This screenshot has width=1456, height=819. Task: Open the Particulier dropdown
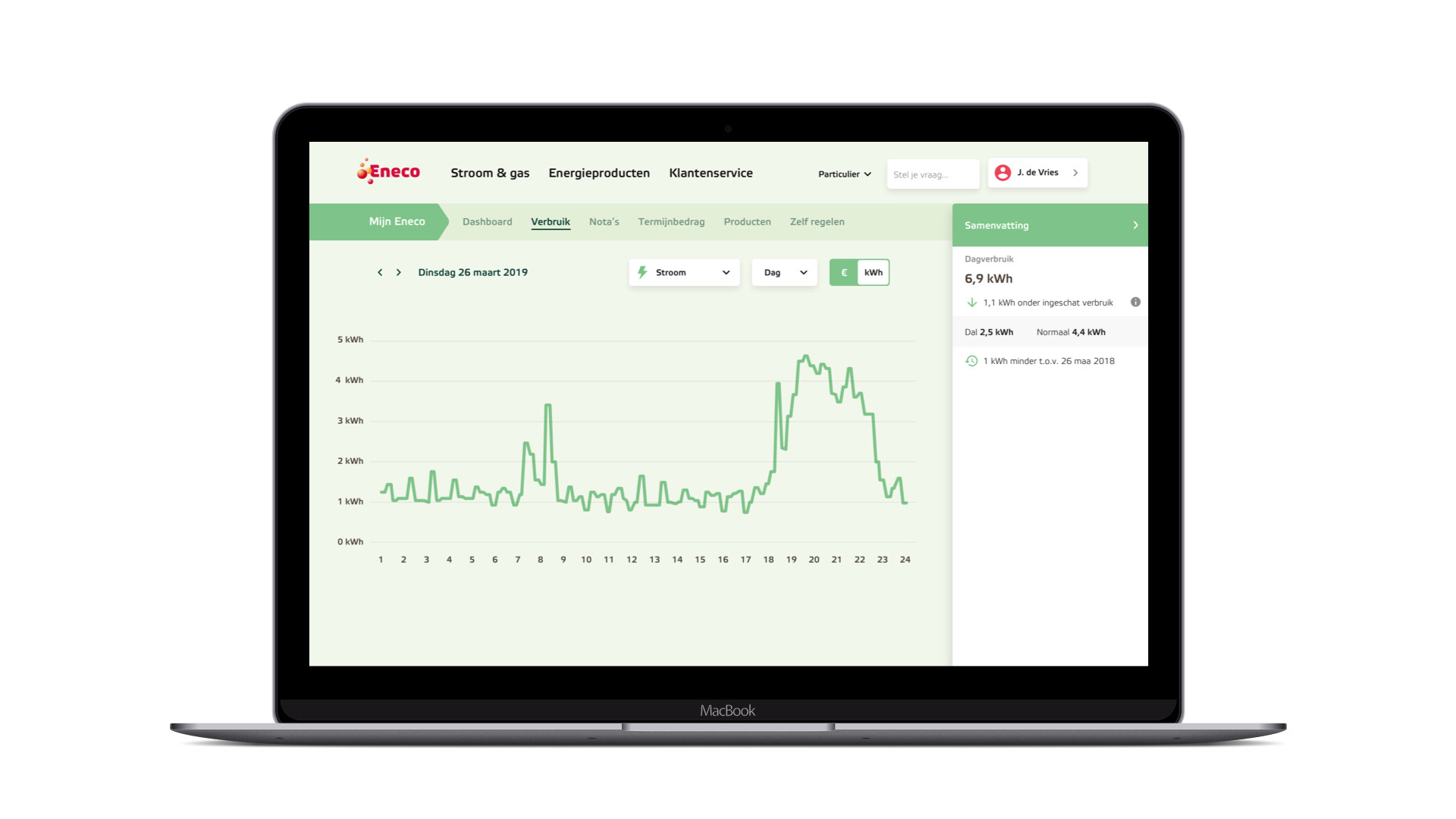[845, 174]
